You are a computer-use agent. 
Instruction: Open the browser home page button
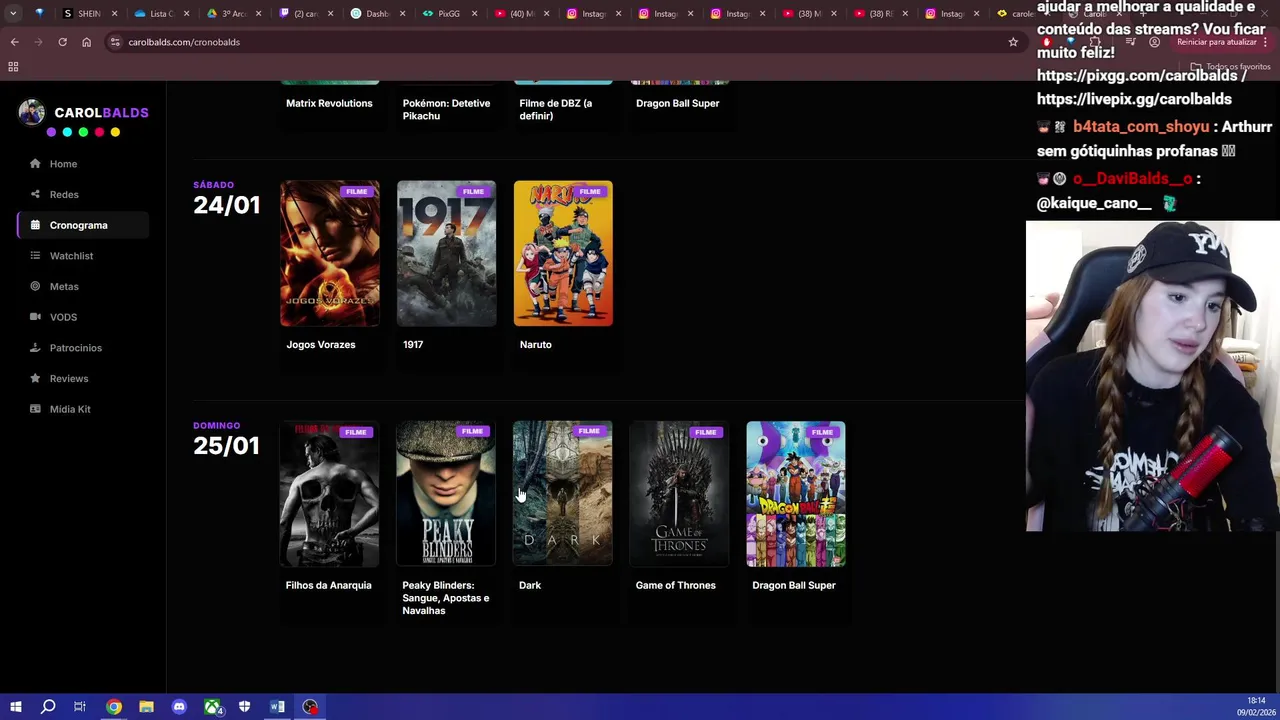(x=86, y=42)
